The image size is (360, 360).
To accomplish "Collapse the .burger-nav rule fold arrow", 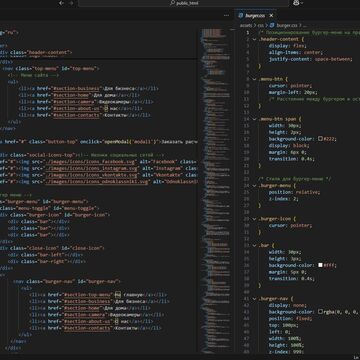I will tap(254, 299).
